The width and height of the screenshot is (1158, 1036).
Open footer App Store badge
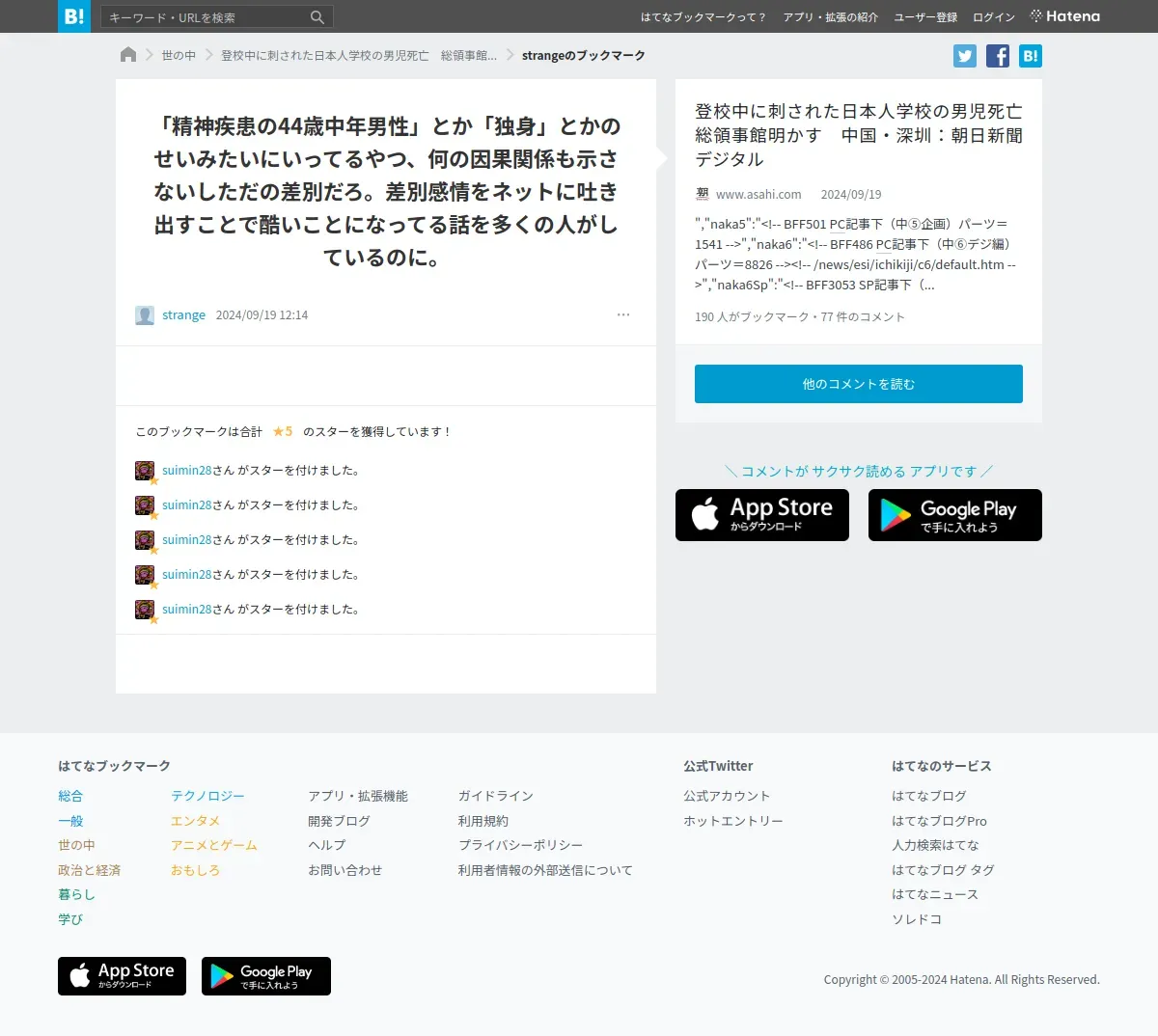click(x=122, y=976)
